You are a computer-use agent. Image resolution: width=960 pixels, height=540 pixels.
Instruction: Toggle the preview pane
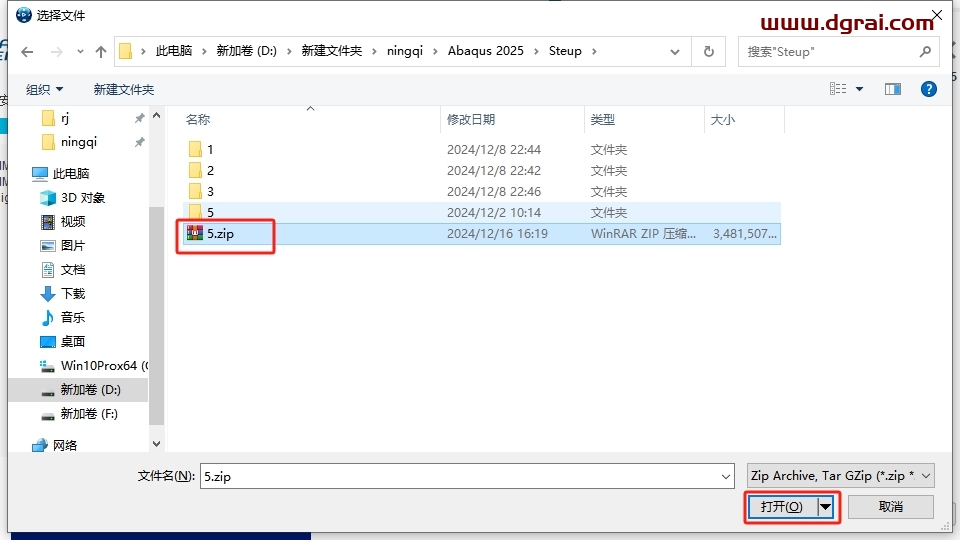[x=893, y=89]
